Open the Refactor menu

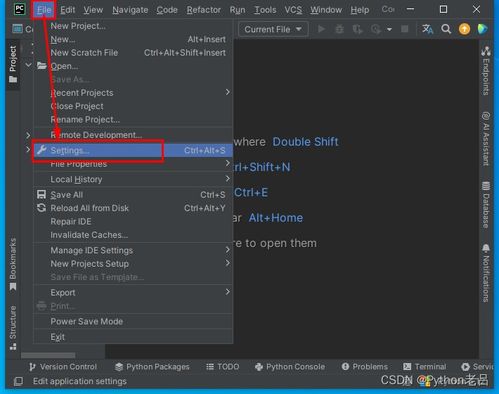204,10
